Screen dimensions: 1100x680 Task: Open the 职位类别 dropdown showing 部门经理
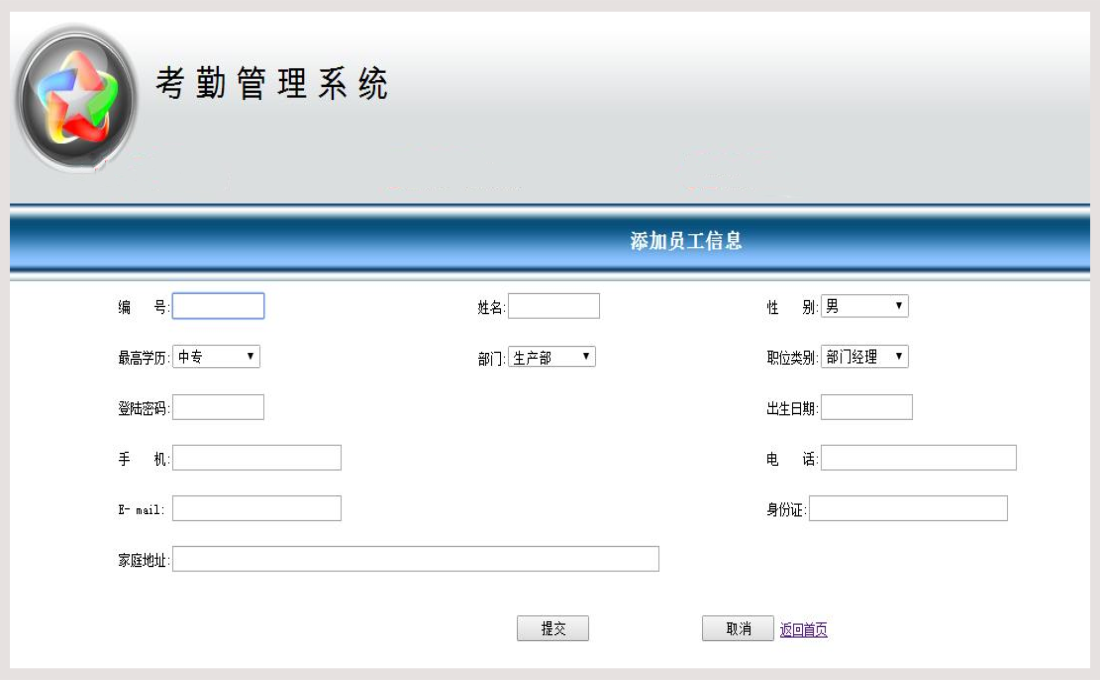pos(864,356)
